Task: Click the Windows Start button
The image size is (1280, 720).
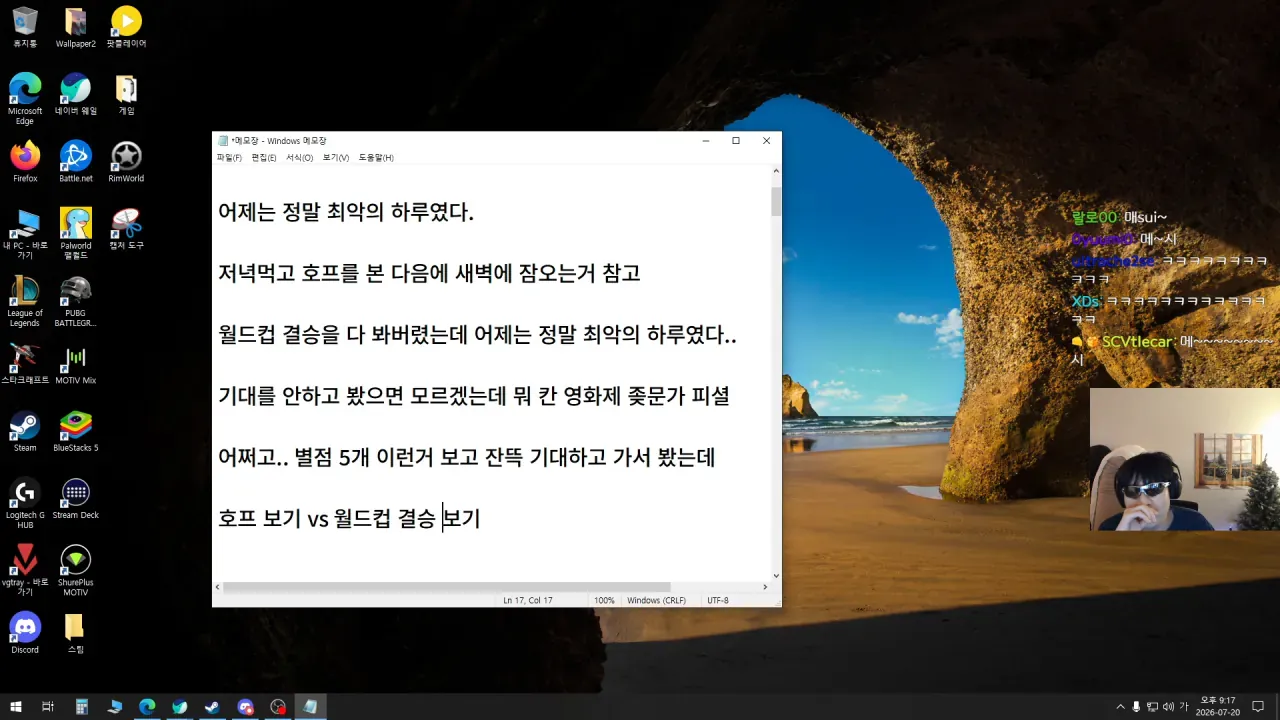Action: (x=16, y=707)
